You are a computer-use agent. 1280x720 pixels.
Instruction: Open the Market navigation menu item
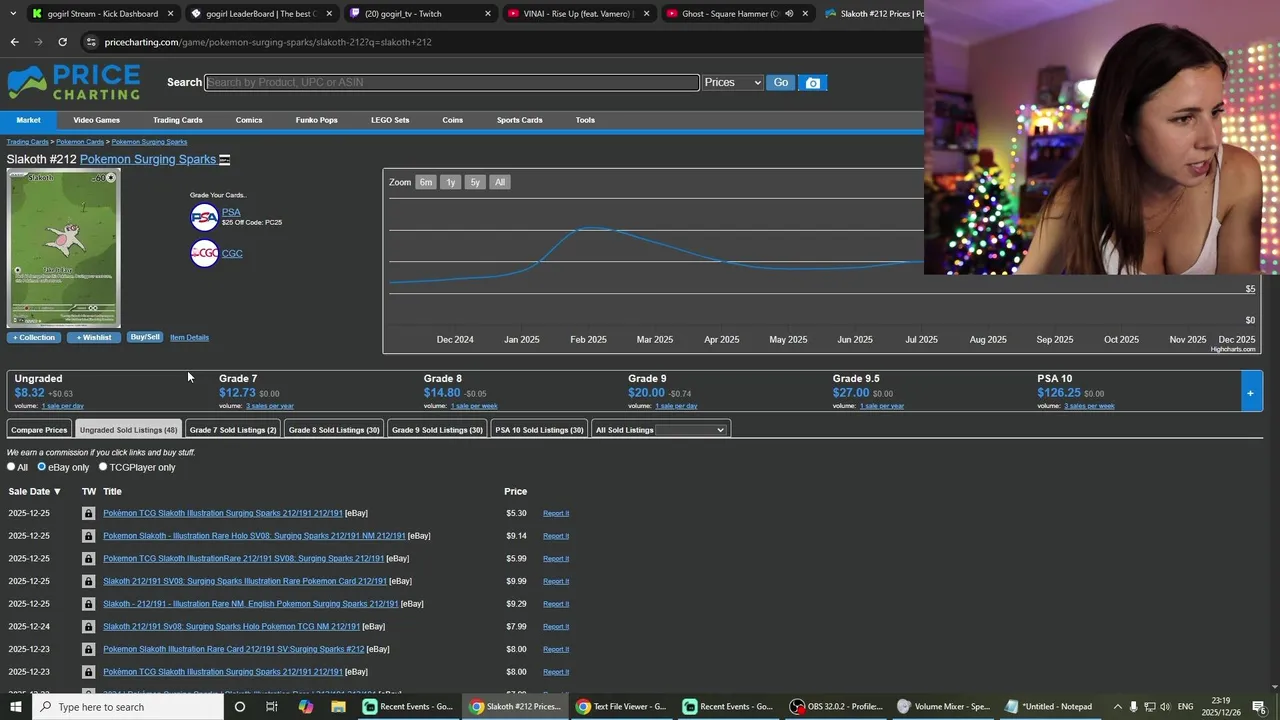28,120
